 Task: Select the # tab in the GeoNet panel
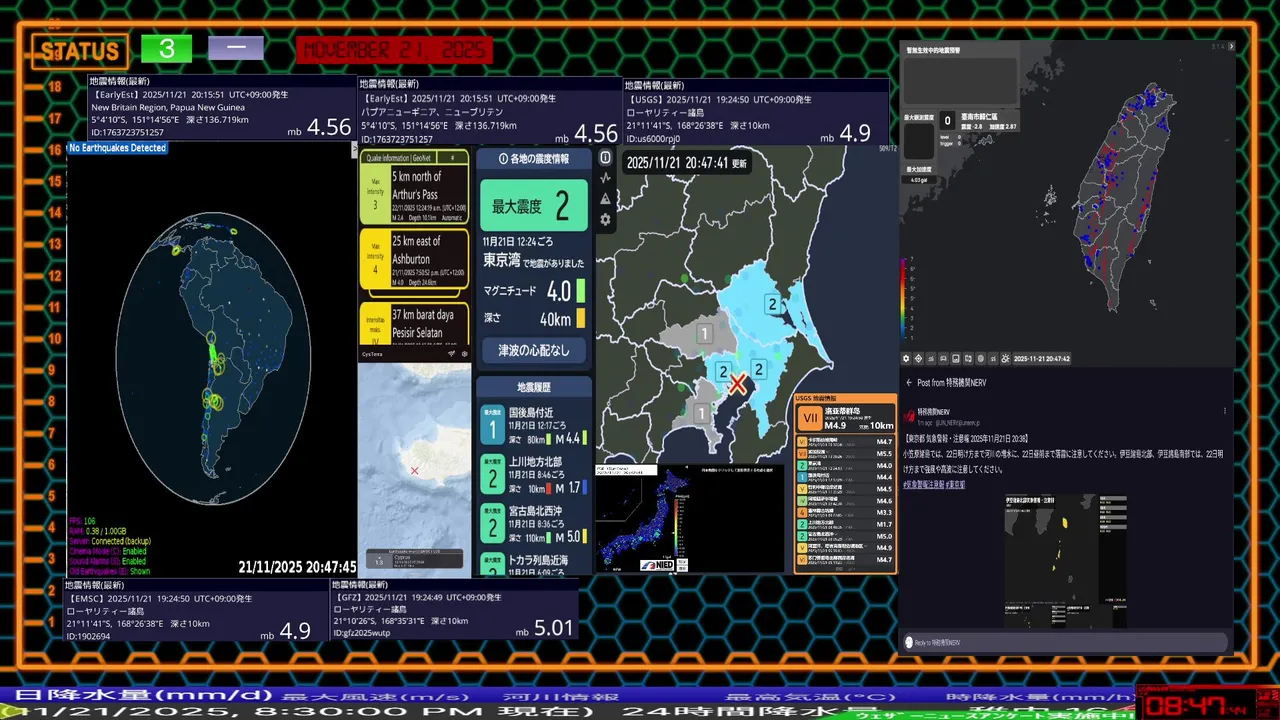coord(452,158)
